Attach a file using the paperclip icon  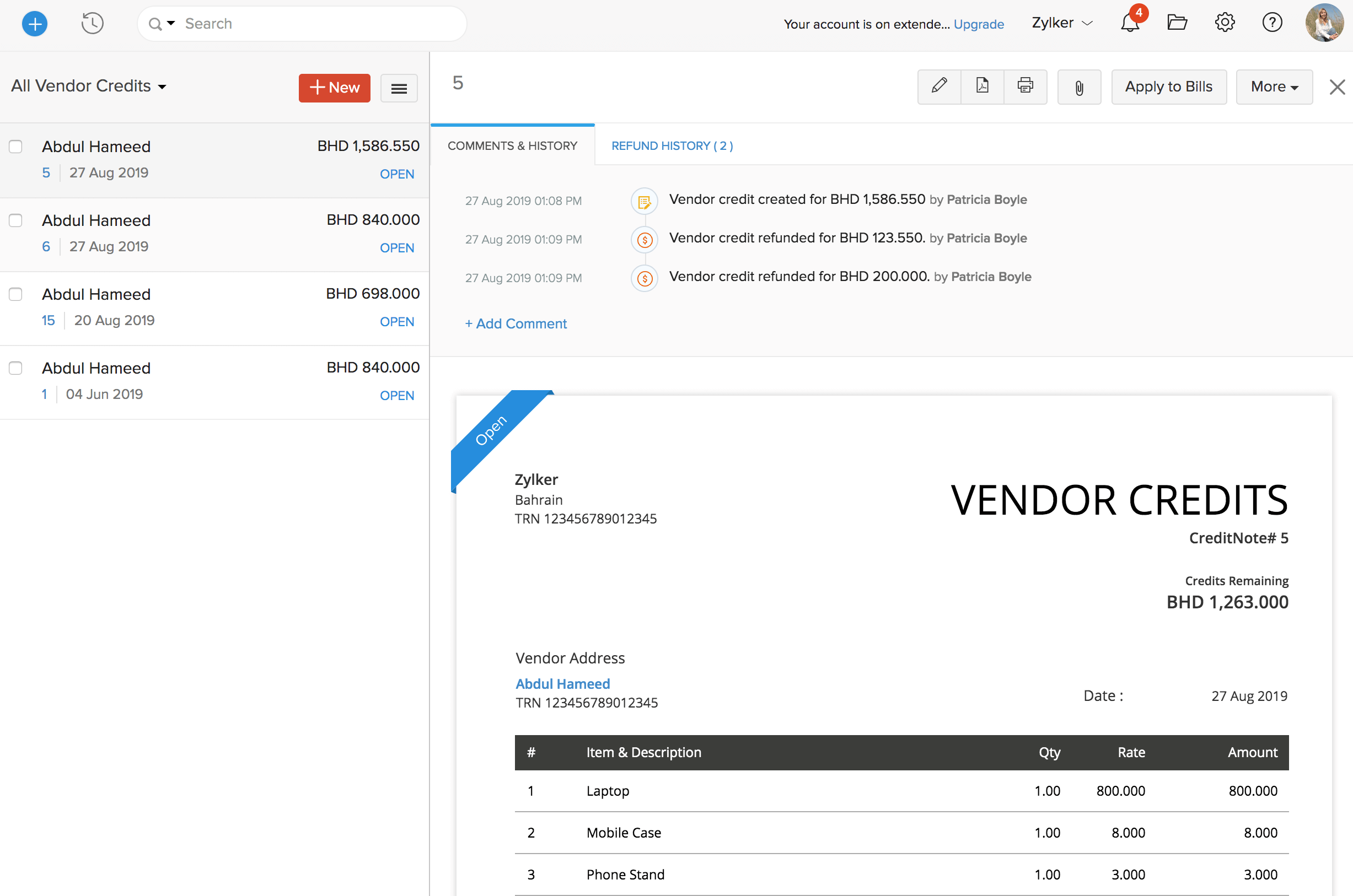click(1078, 87)
